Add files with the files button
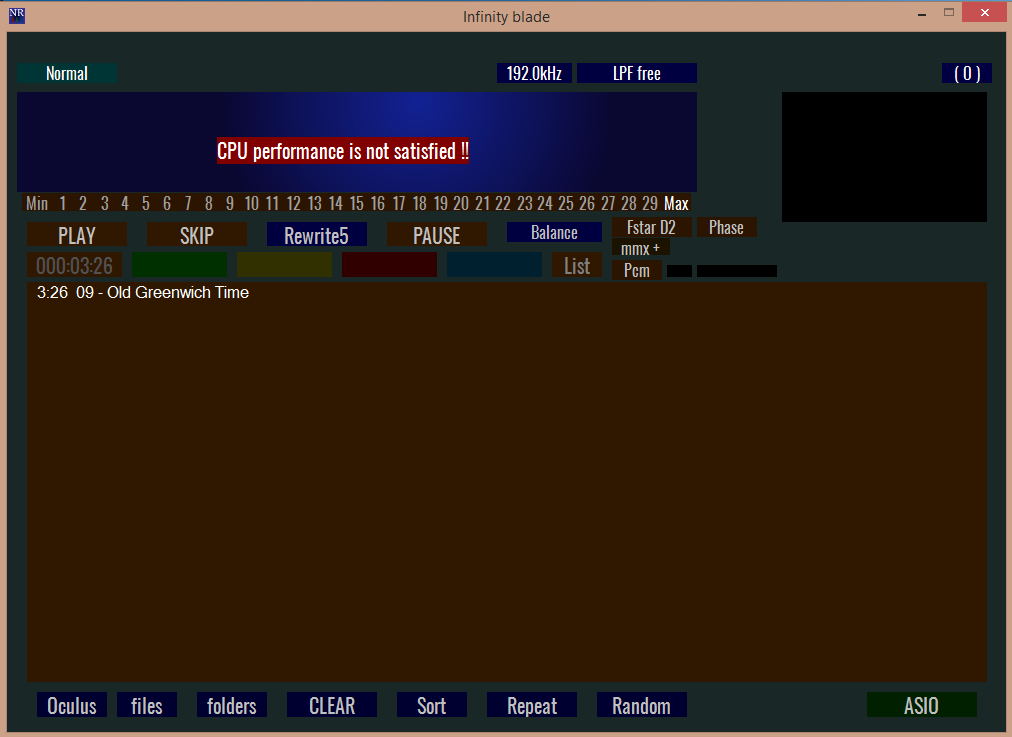 147,705
